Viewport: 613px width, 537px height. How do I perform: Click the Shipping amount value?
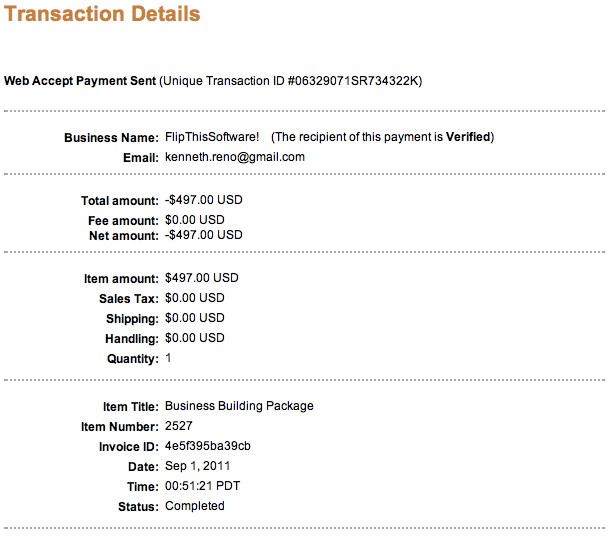[195, 318]
